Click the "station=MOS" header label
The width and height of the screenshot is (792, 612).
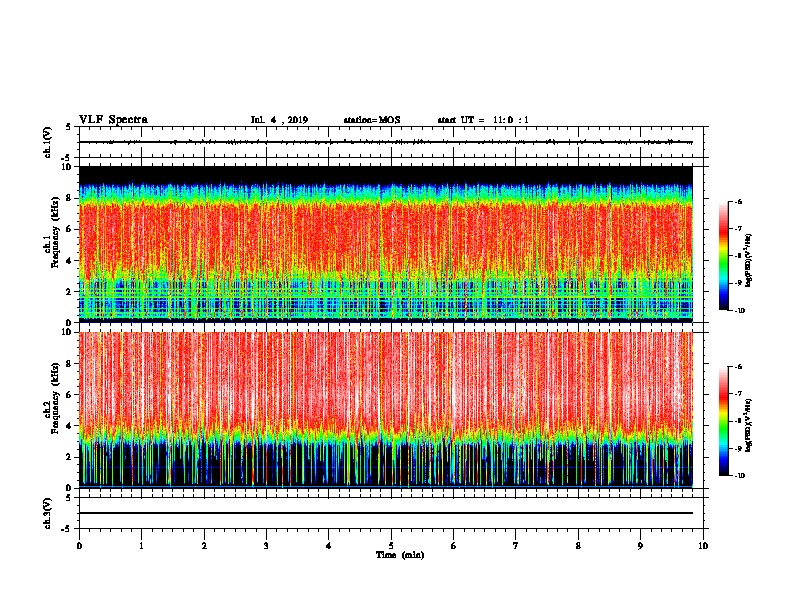[372, 120]
